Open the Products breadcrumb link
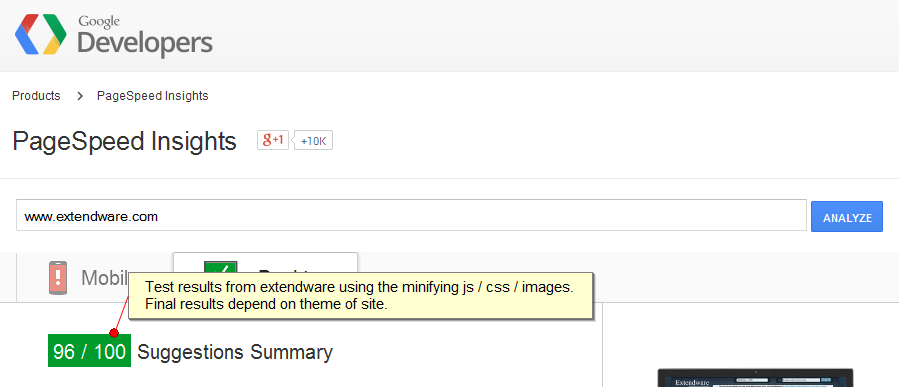This screenshot has height=387, width=899. coord(36,96)
